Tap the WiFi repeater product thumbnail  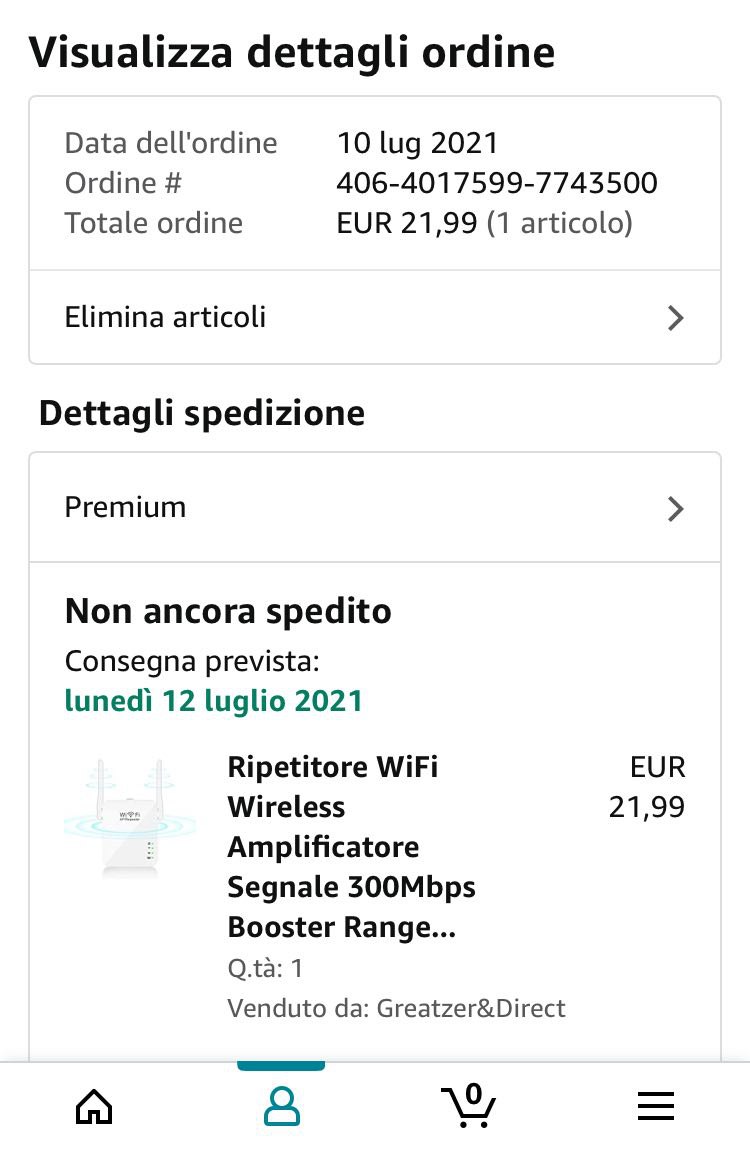pos(130,819)
